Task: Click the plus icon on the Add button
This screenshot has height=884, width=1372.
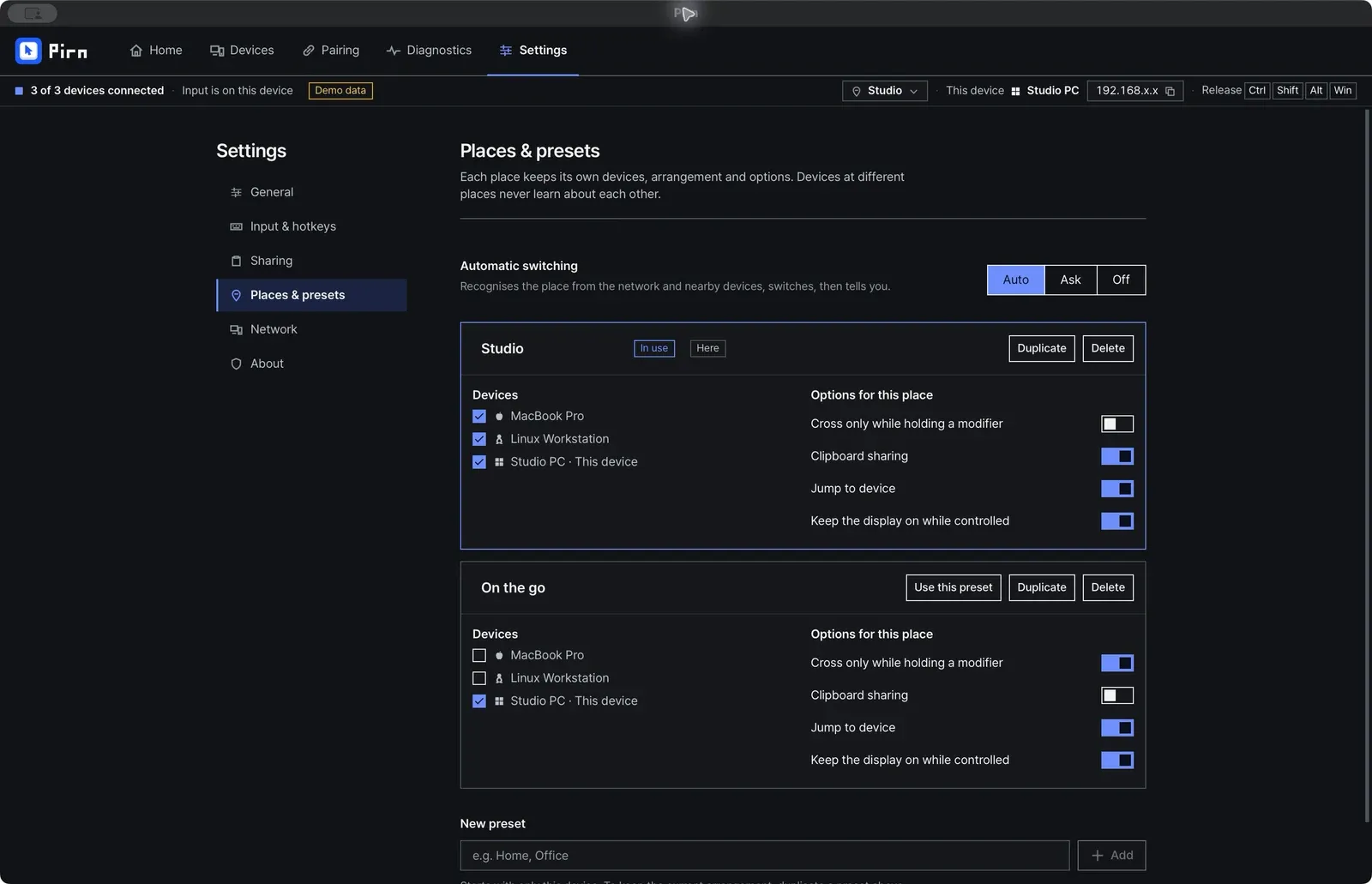Action: click(1097, 856)
